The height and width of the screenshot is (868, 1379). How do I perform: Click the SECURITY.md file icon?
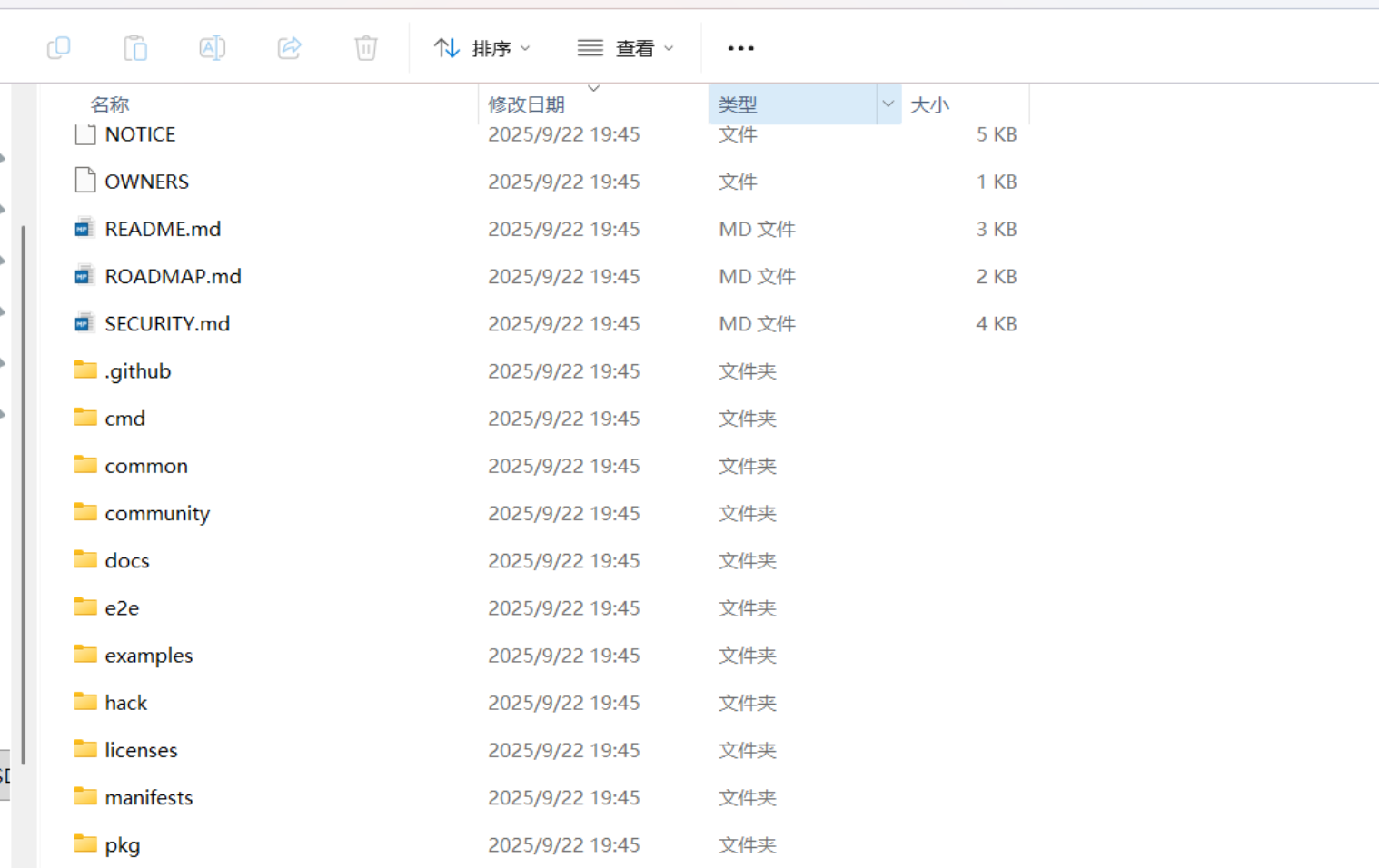84,321
